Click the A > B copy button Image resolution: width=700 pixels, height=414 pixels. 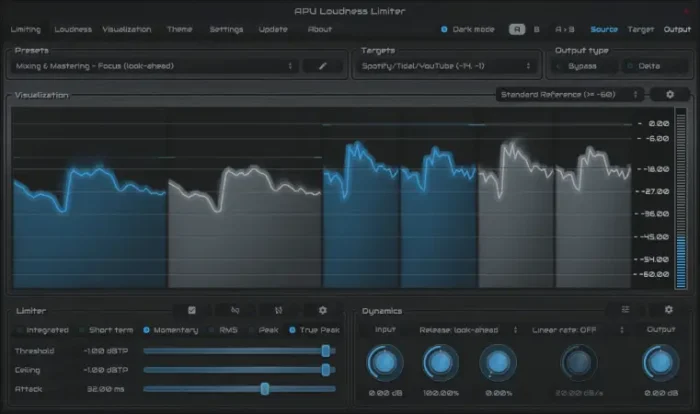tap(563, 29)
